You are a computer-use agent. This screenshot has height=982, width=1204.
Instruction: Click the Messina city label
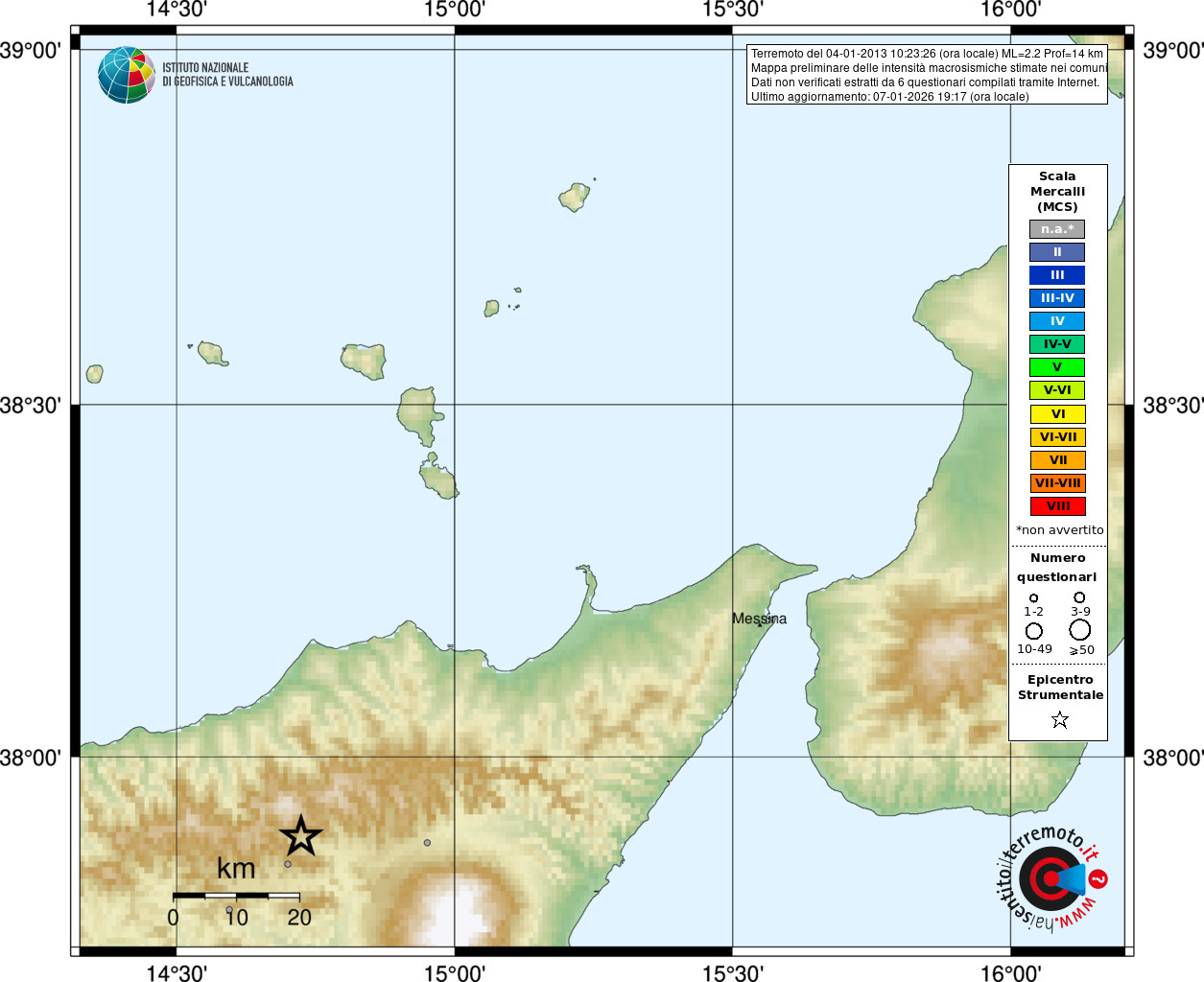tap(759, 619)
